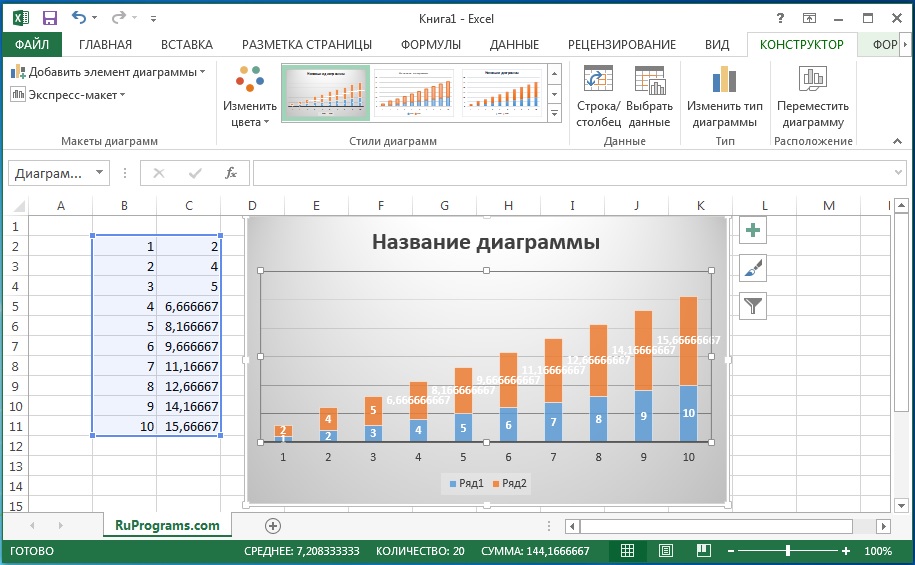Add a new sheet

[x=273, y=526]
